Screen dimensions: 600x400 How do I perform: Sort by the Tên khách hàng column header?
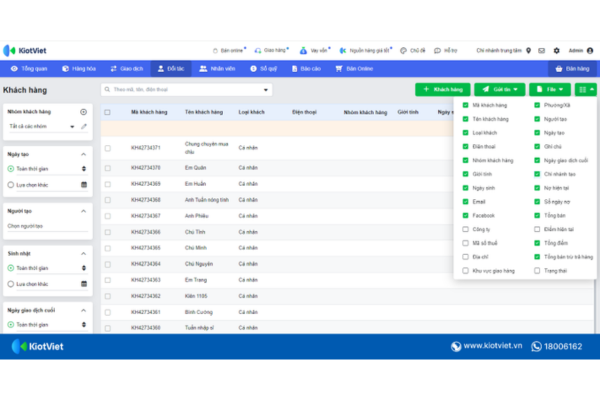[204, 112]
